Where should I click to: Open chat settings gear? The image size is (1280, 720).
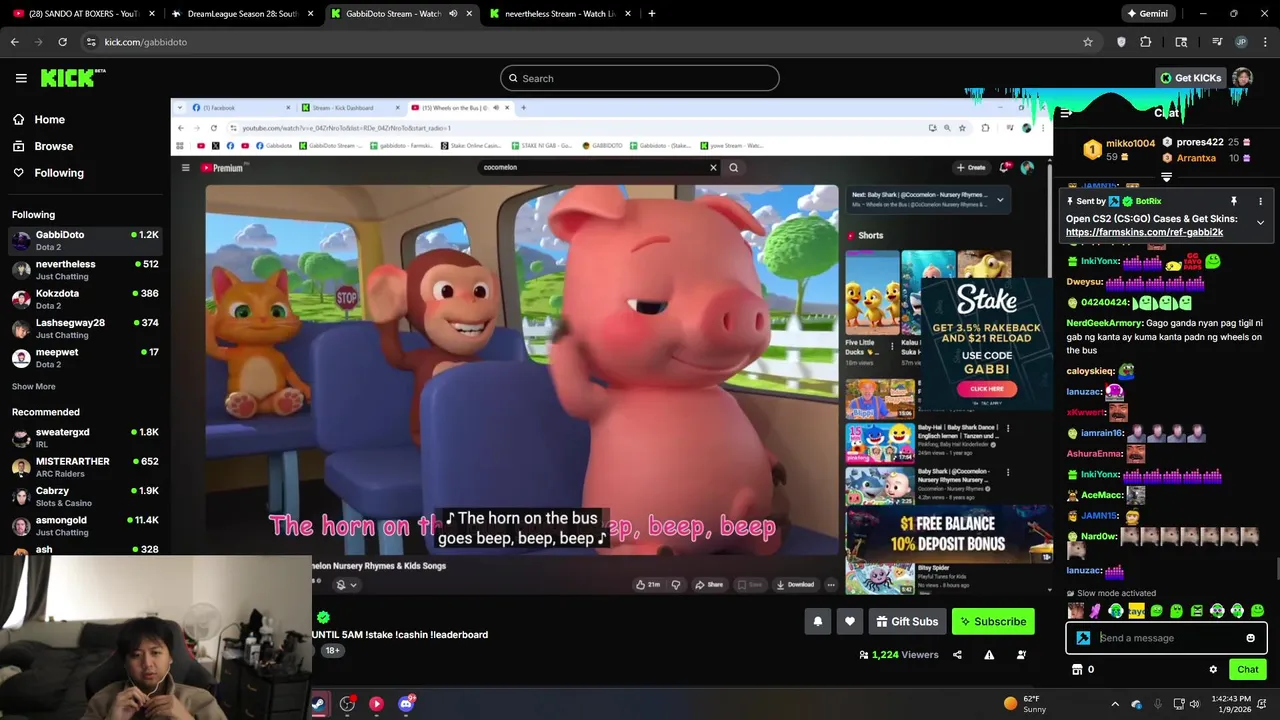[x=1213, y=670]
